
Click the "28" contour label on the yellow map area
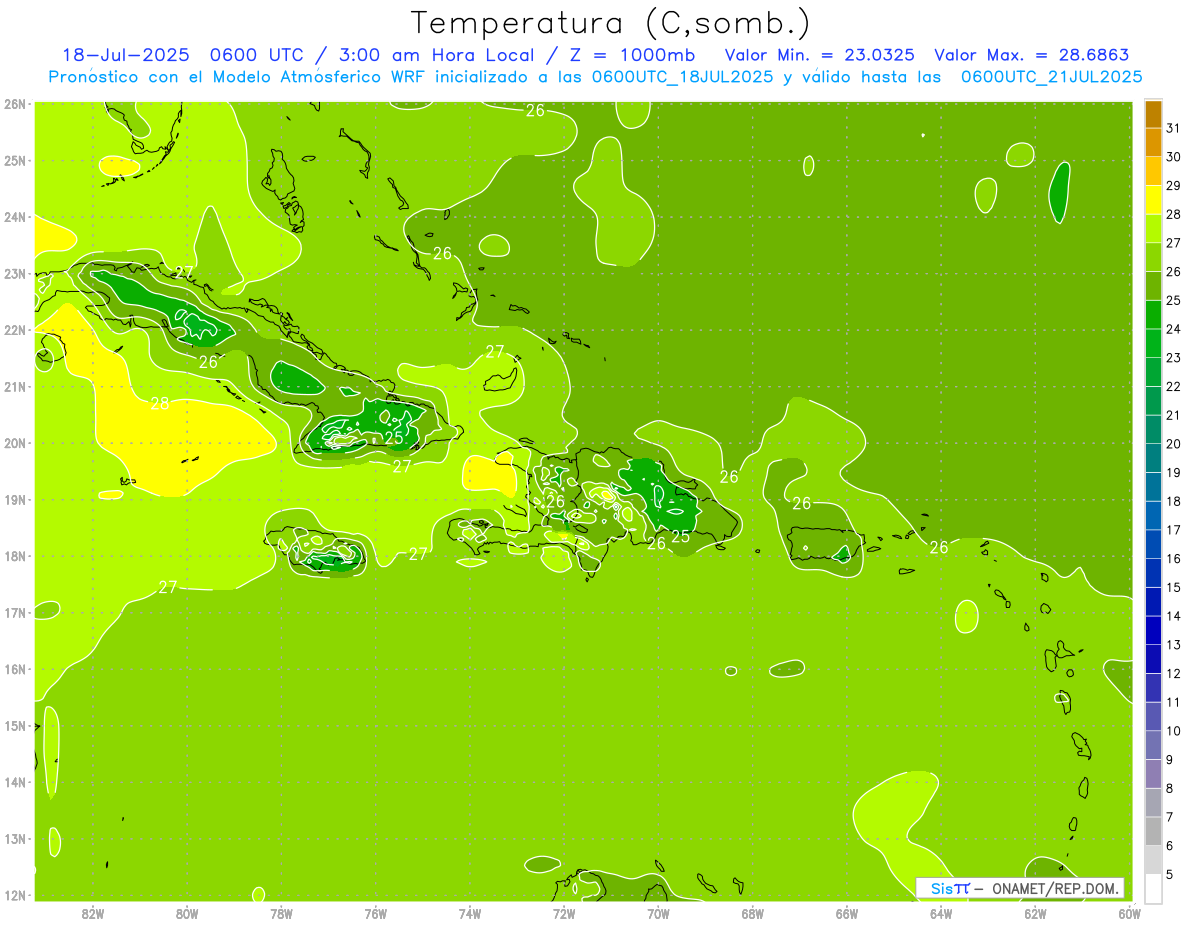click(160, 404)
